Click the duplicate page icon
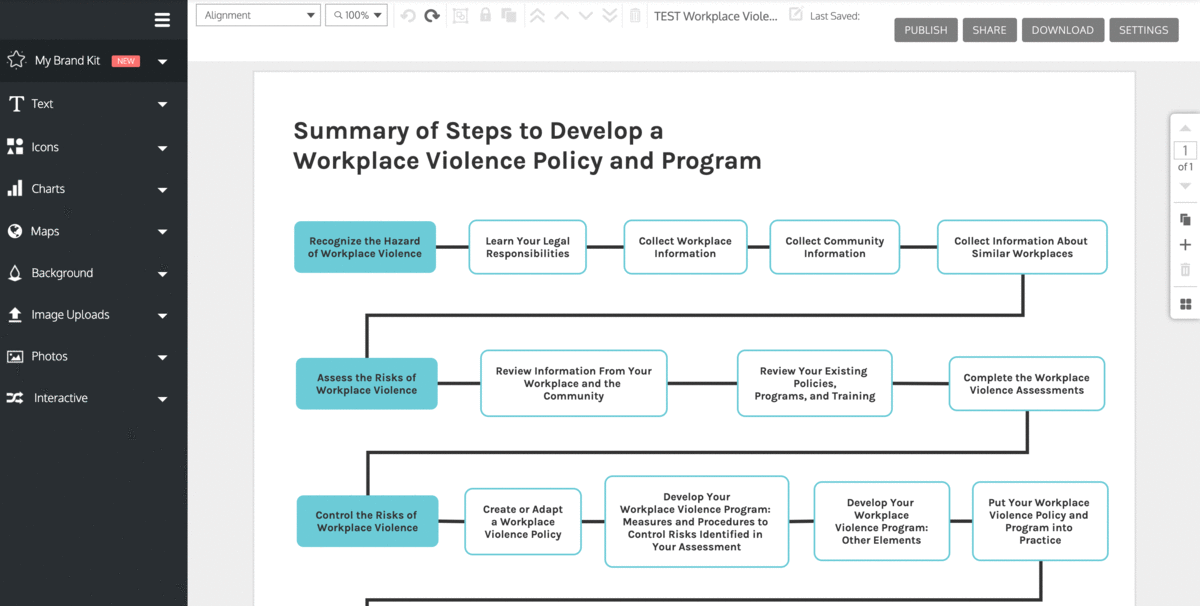The width and height of the screenshot is (1200, 606). 1185,219
